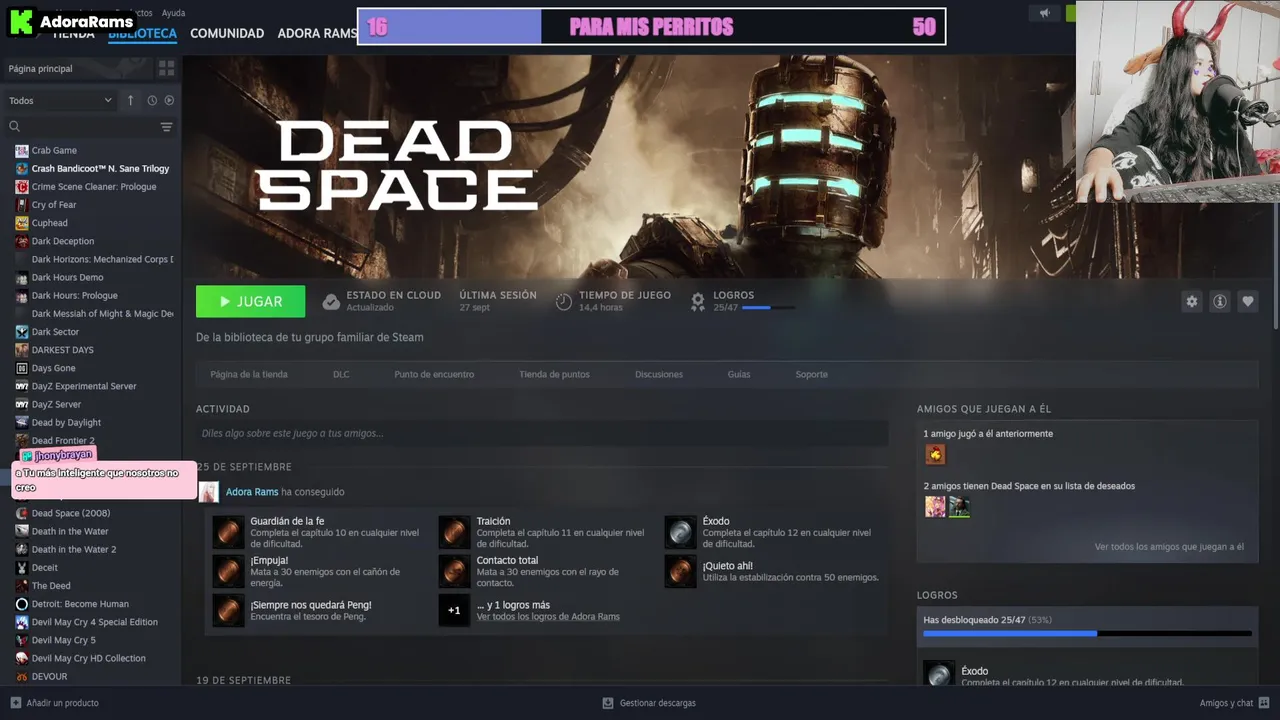Image resolution: width=1280 pixels, height=720 pixels.
Task: Click the ready-to-play filter icon
Action: (x=169, y=100)
